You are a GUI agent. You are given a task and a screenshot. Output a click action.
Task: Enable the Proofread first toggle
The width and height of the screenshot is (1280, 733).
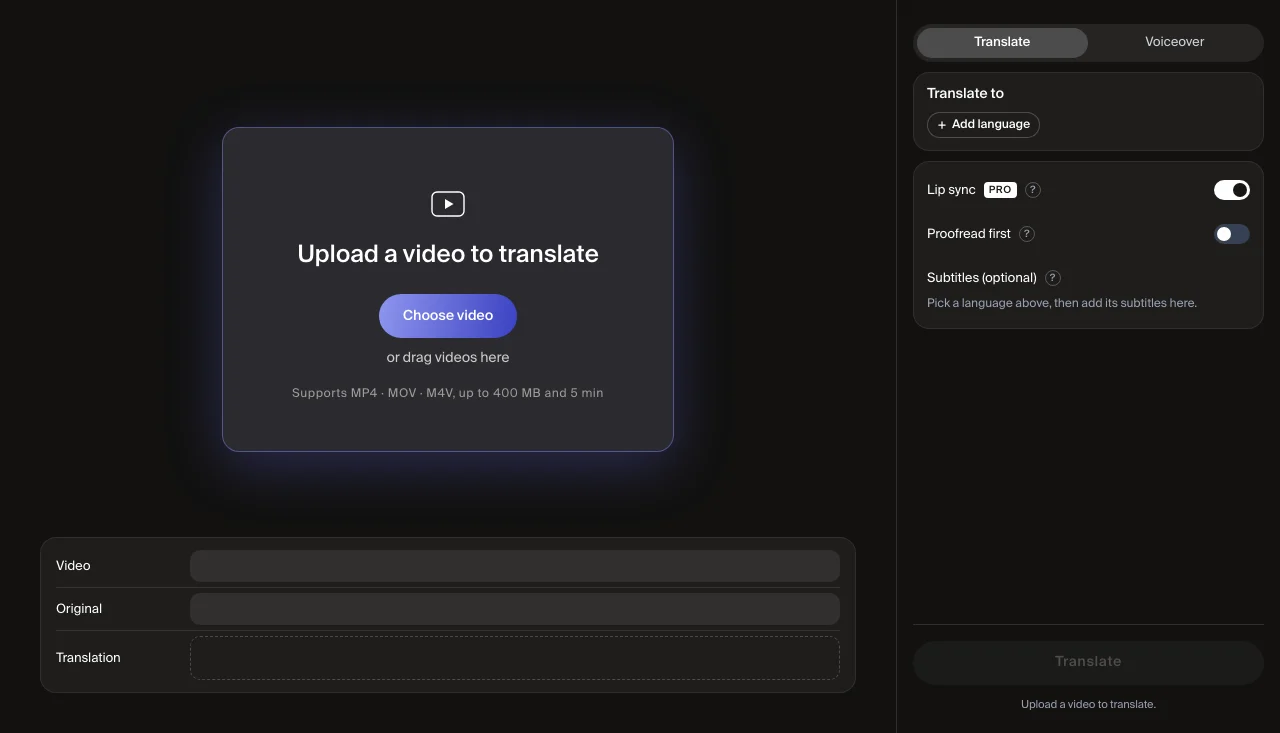point(1232,234)
